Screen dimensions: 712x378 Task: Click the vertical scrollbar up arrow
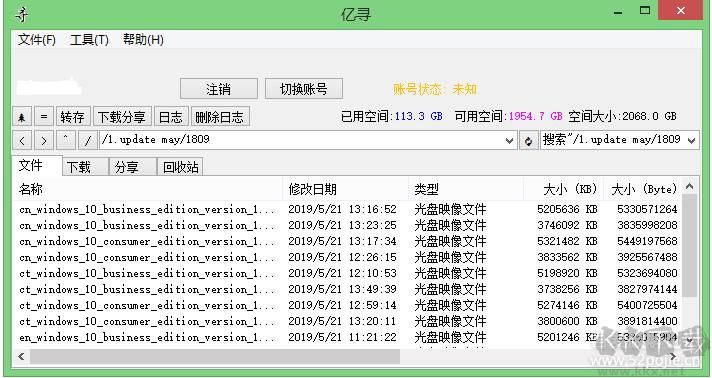[690, 186]
